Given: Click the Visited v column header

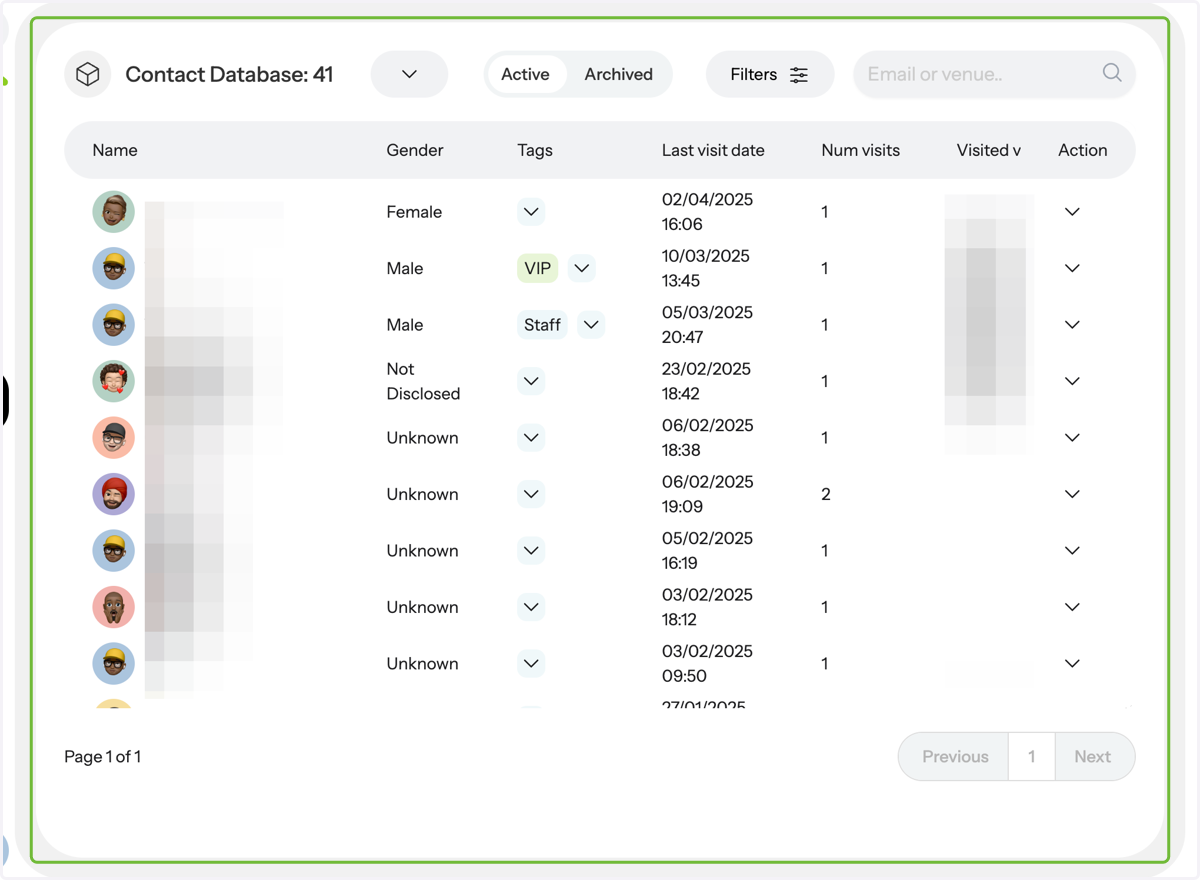Looking at the screenshot, I should click(989, 150).
